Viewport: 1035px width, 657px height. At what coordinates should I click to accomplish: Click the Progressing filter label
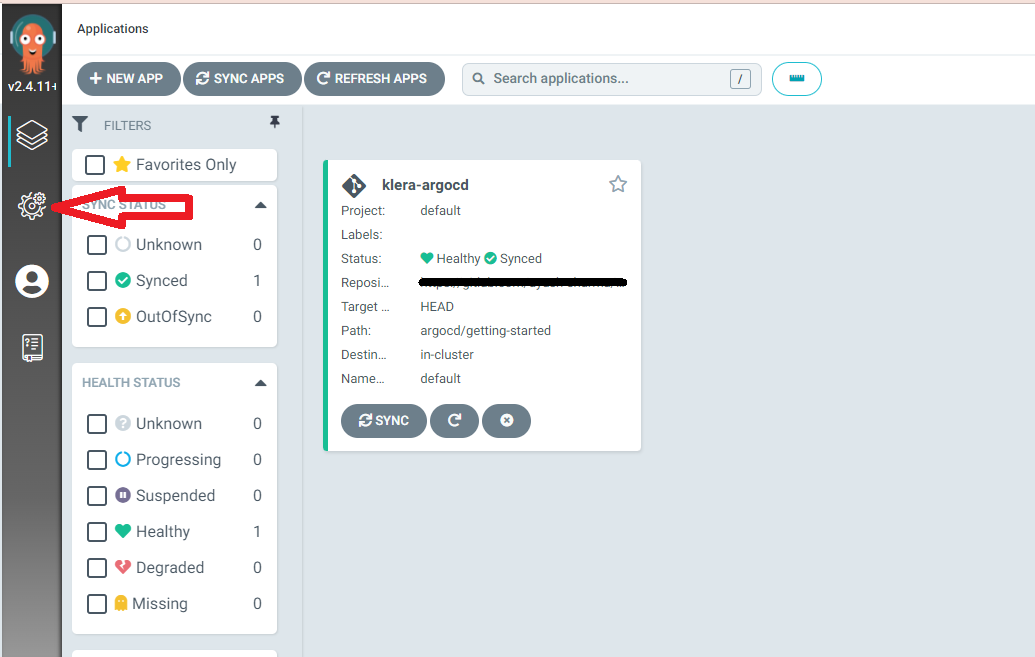point(178,460)
